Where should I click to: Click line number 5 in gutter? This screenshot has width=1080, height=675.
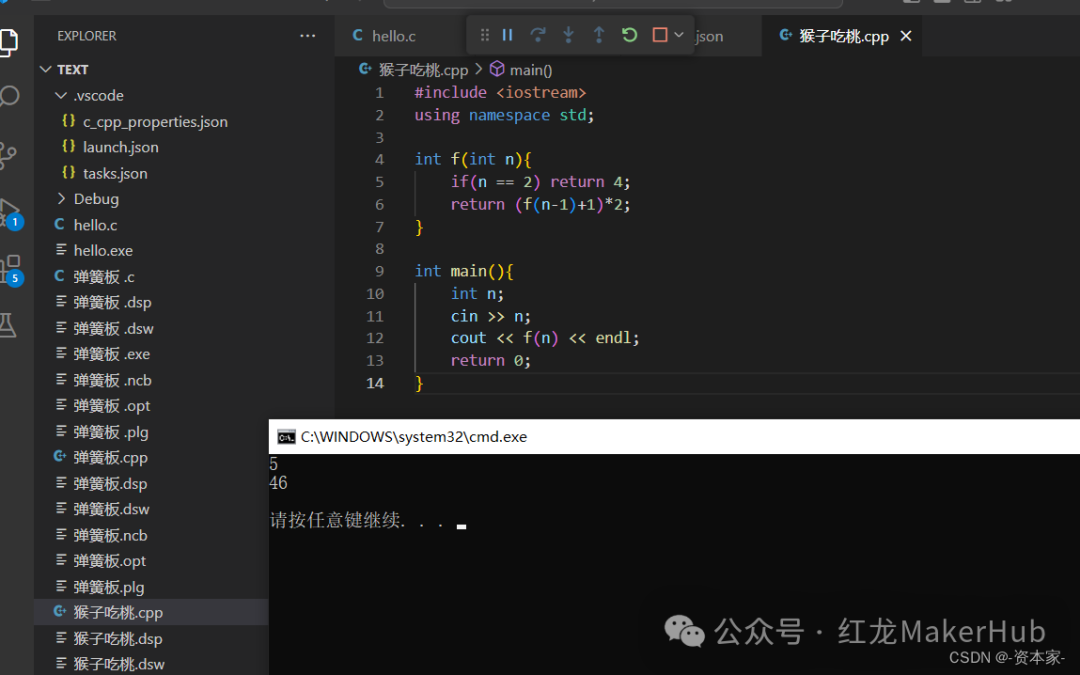coord(380,182)
